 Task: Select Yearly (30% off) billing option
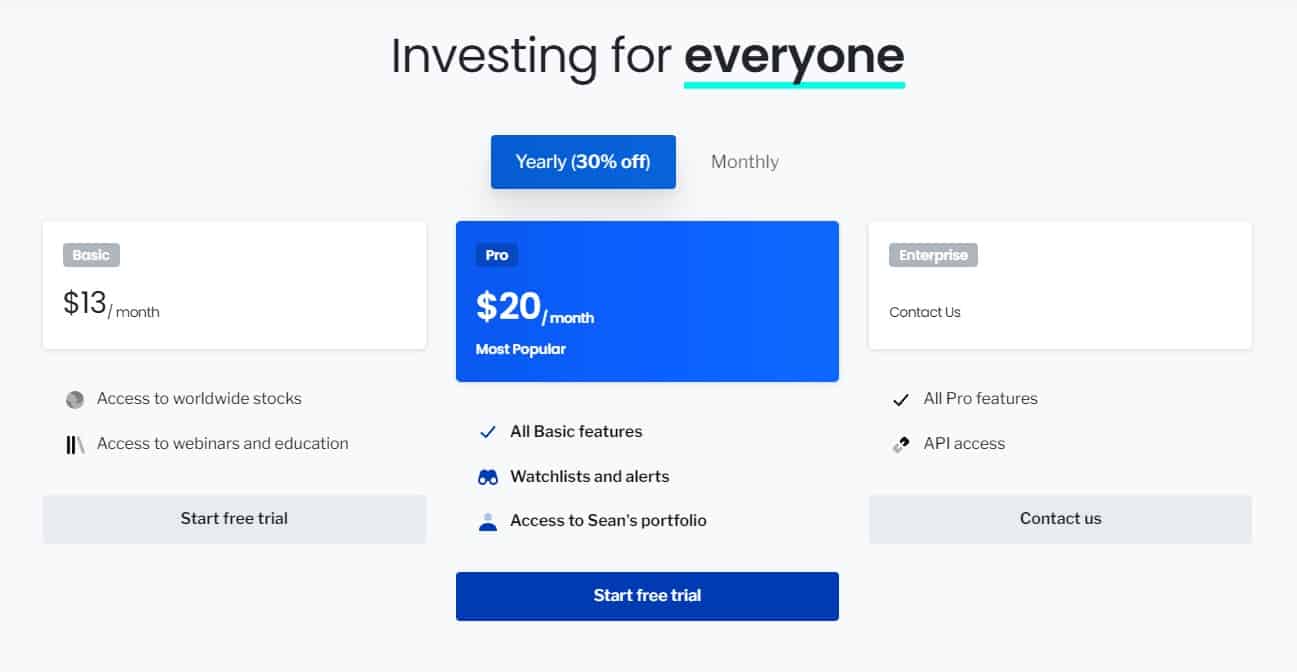coord(583,162)
